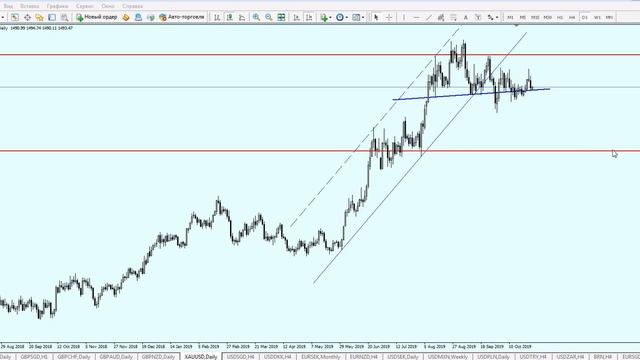The width and height of the screenshot is (640, 360).
Task: Switch timeframe to MN monthly
Action: click(x=609, y=17)
